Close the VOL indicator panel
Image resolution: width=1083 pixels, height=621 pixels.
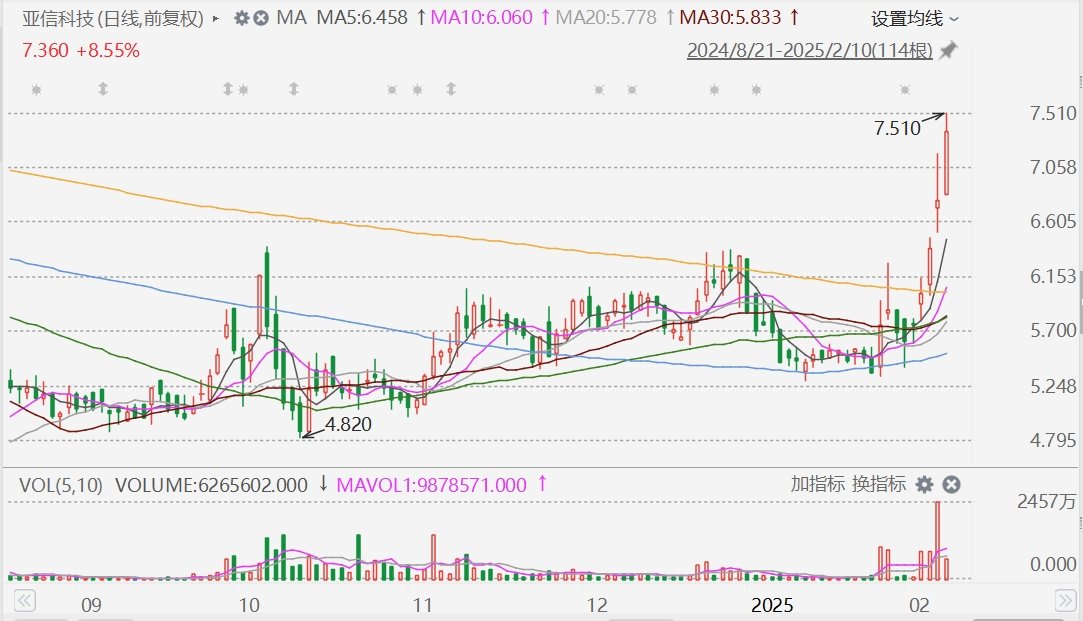point(951,485)
